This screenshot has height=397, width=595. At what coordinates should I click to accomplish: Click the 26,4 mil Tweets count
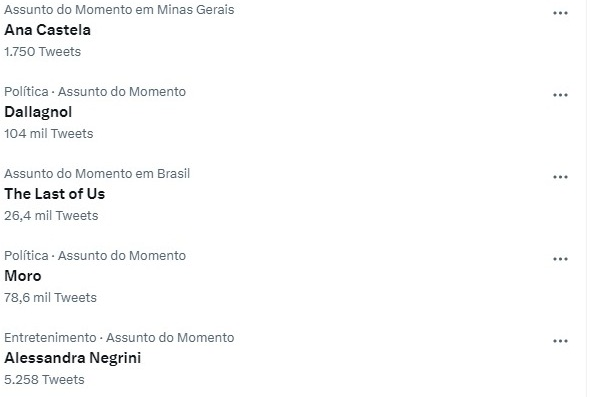tap(51, 216)
